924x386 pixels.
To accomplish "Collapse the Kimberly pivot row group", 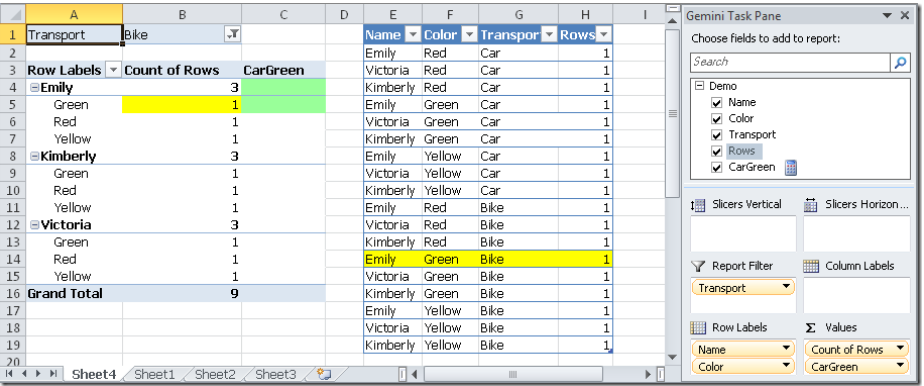I will click(35, 156).
